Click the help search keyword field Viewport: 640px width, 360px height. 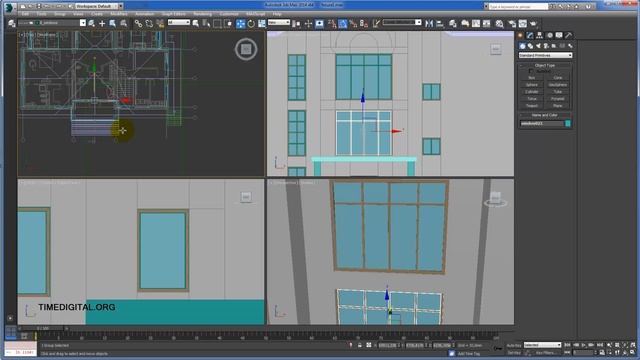[518, 7]
